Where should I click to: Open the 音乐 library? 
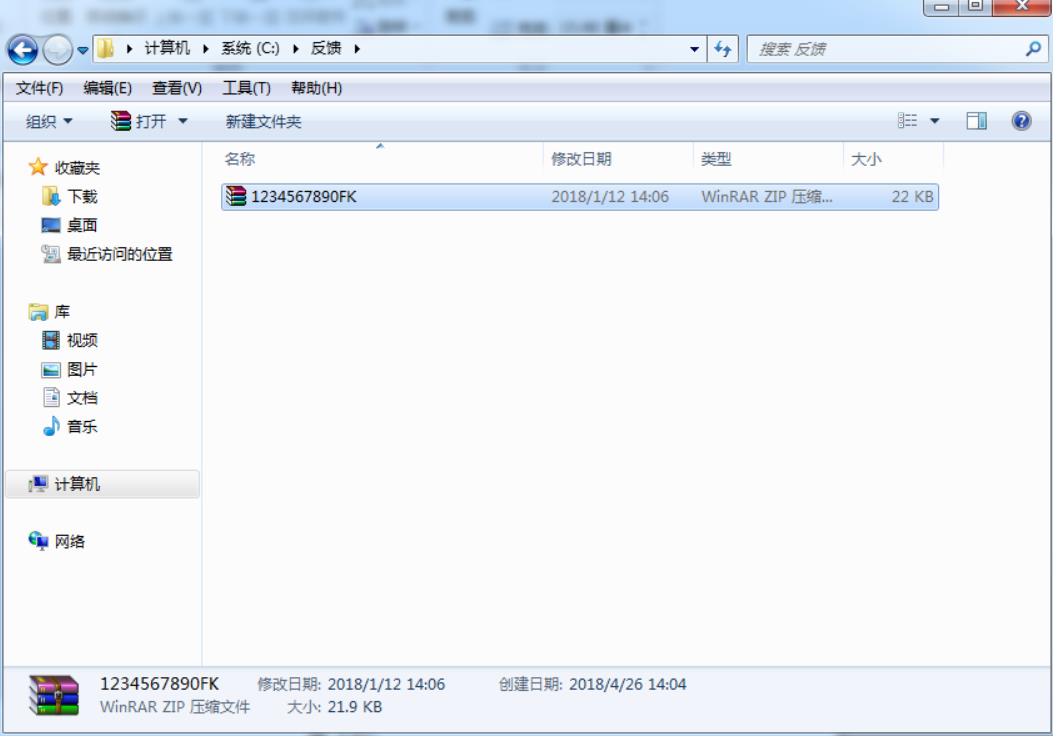click(x=81, y=427)
